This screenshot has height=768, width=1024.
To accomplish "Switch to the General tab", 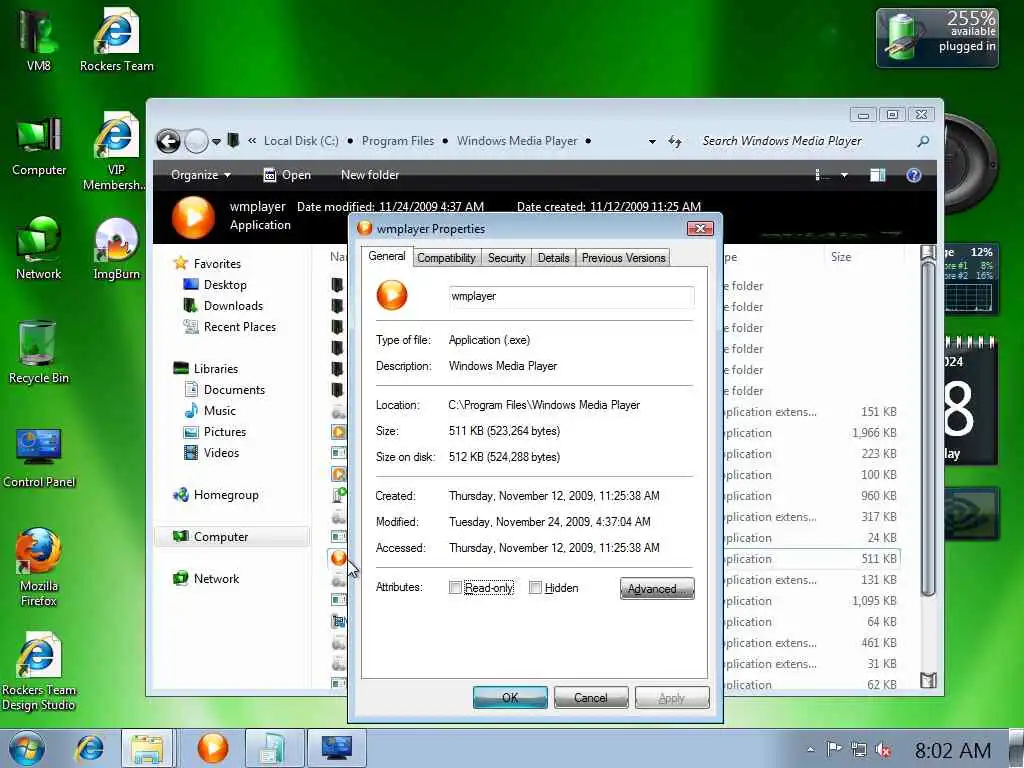I will pyautogui.click(x=387, y=256).
